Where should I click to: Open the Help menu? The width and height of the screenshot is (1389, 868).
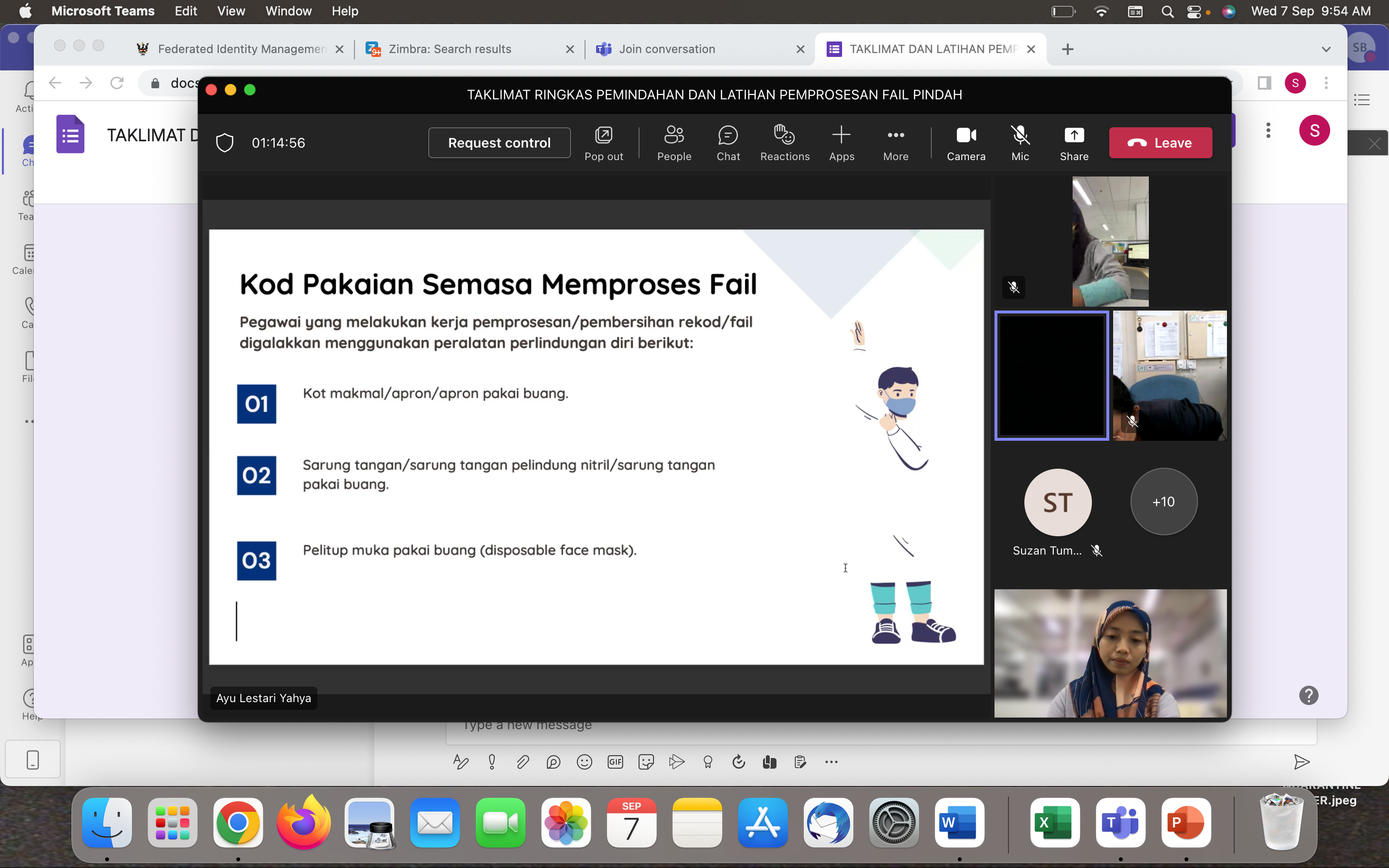coord(344,11)
